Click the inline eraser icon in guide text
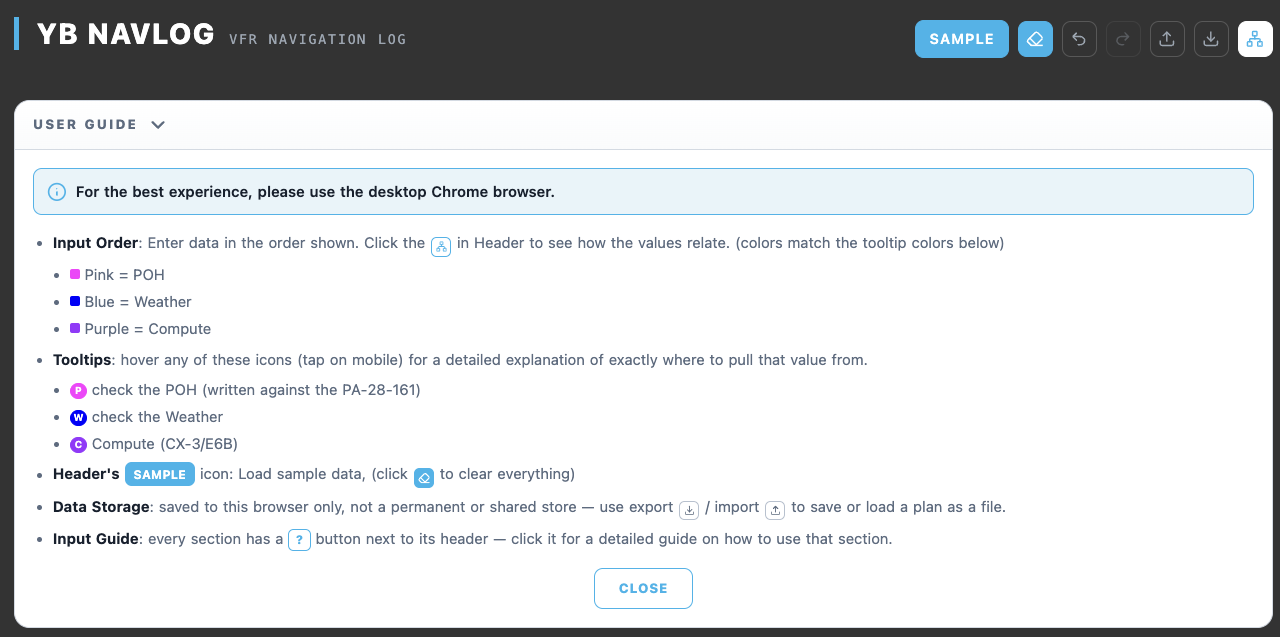1280x637 pixels. 424,477
